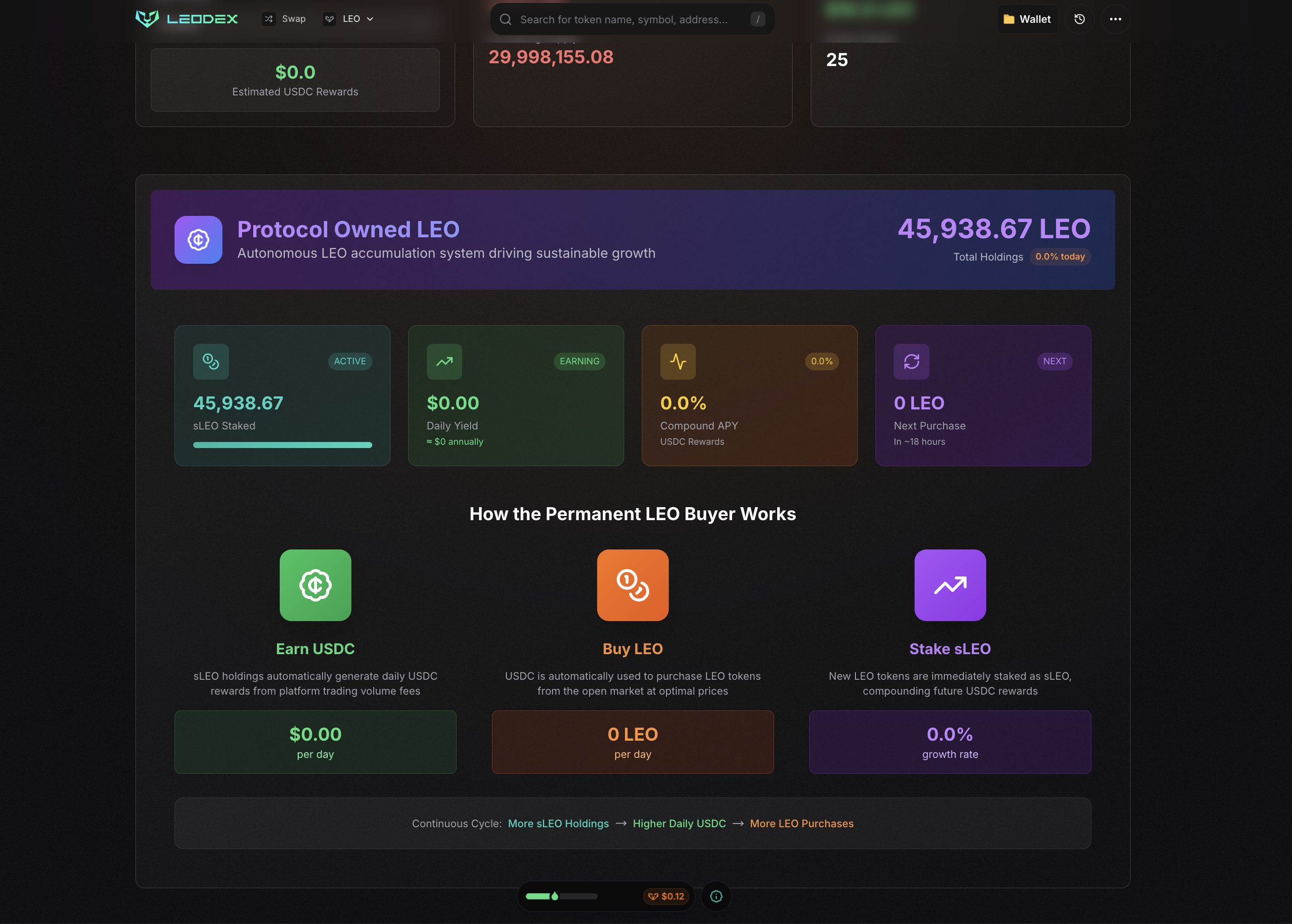Click the 29,998,155.08 value

pos(551,57)
